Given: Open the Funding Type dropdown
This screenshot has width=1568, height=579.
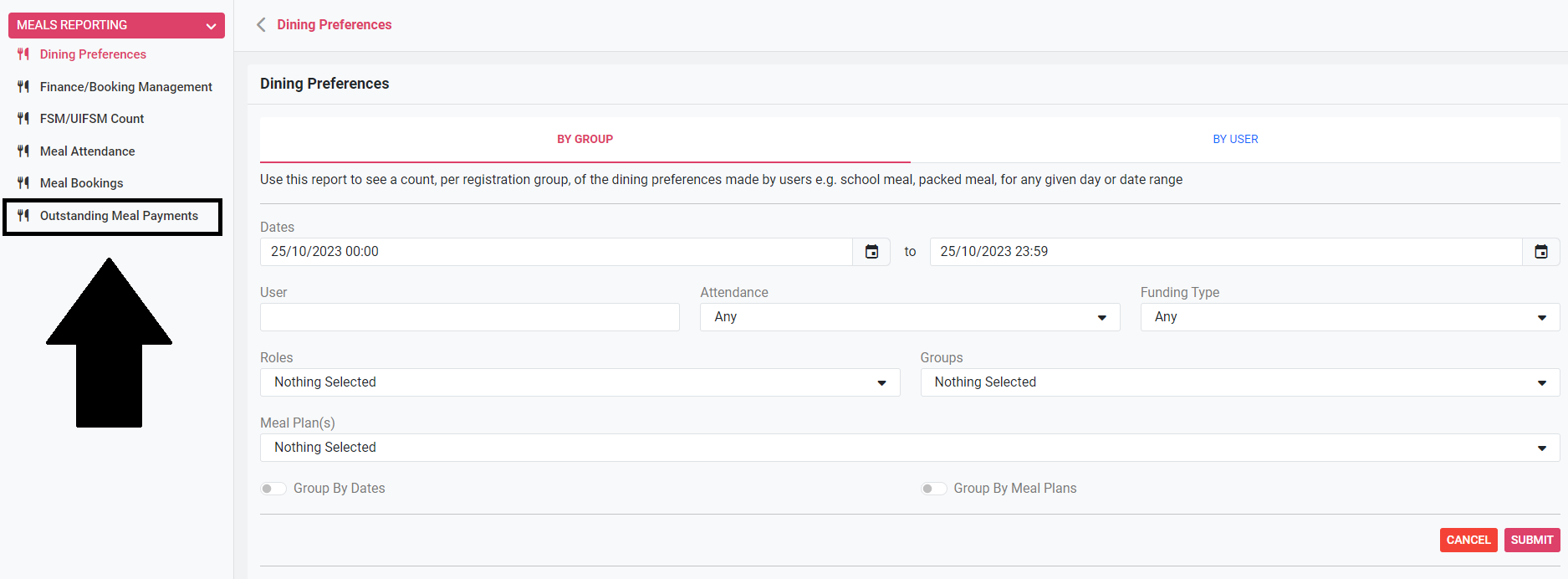Looking at the screenshot, I should 1349,317.
